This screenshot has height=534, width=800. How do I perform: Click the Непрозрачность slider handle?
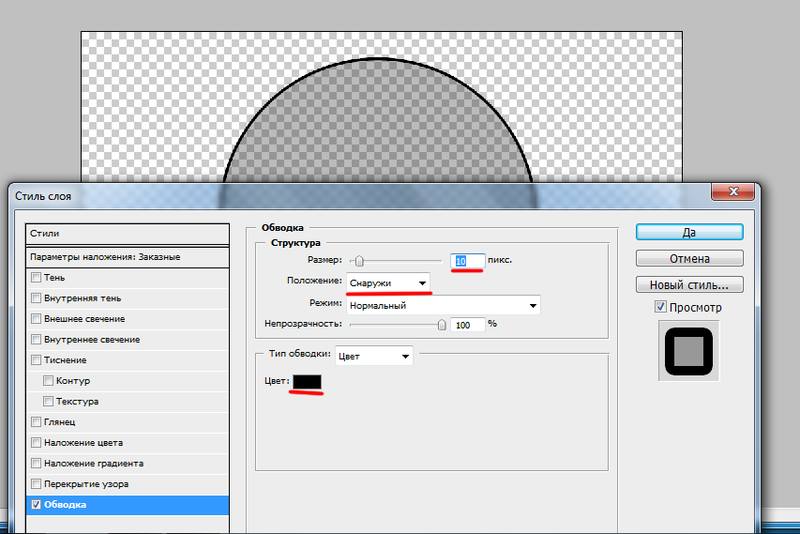click(x=442, y=325)
